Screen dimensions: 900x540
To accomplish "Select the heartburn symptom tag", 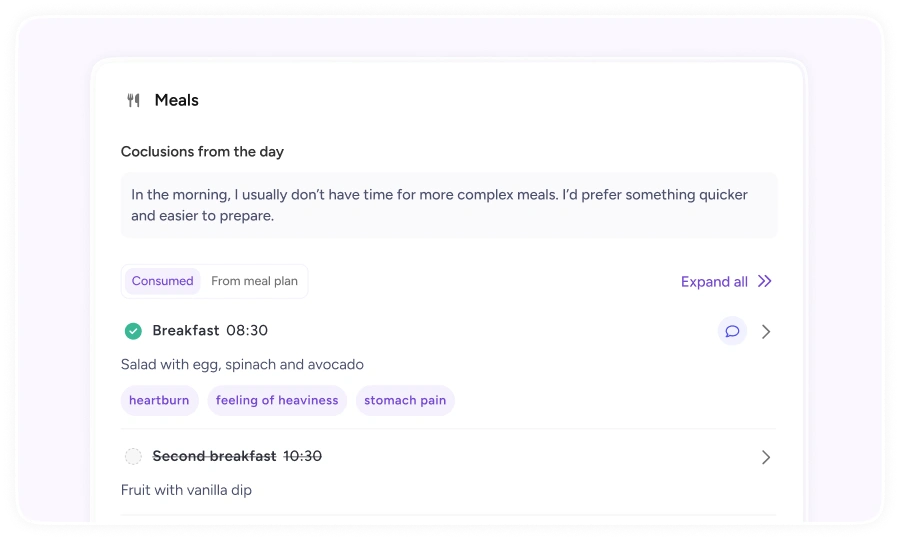I will click(x=159, y=400).
